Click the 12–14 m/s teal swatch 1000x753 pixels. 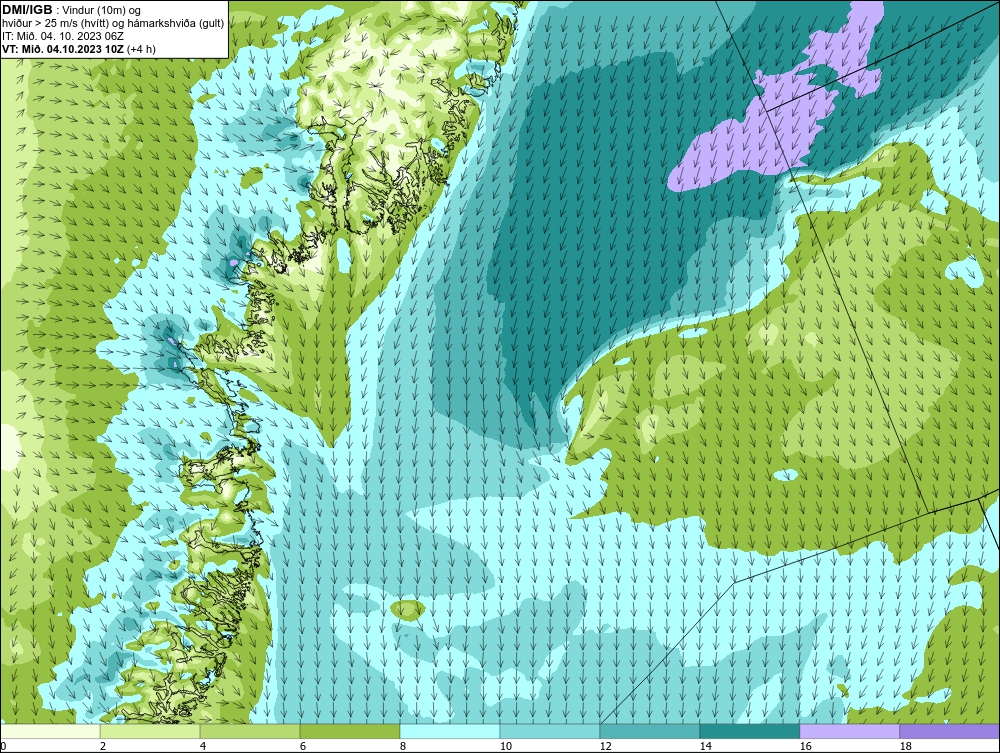coord(649,731)
